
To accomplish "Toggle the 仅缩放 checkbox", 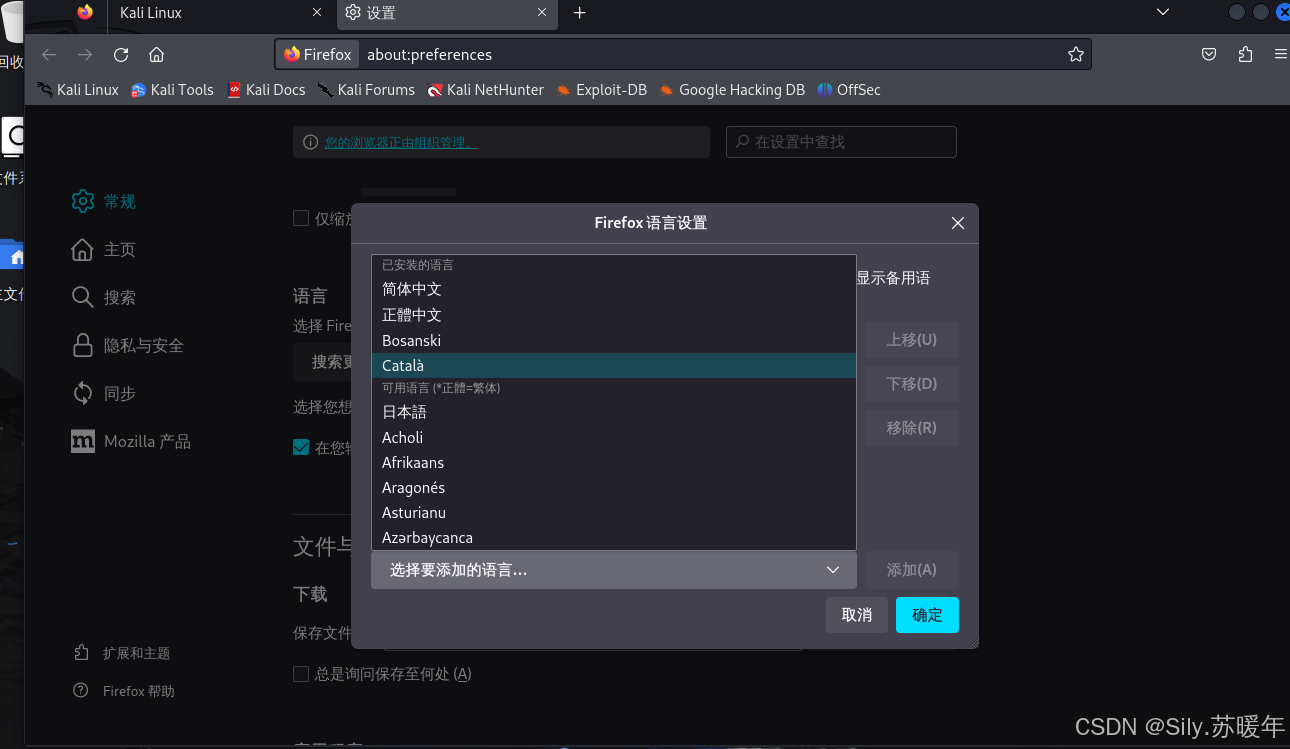I will tap(301, 218).
